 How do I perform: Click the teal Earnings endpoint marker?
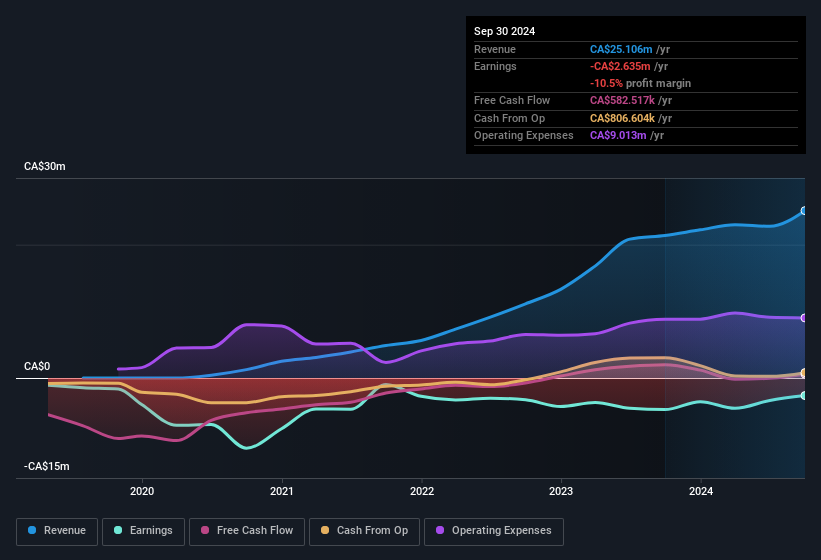click(x=804, y=396)
